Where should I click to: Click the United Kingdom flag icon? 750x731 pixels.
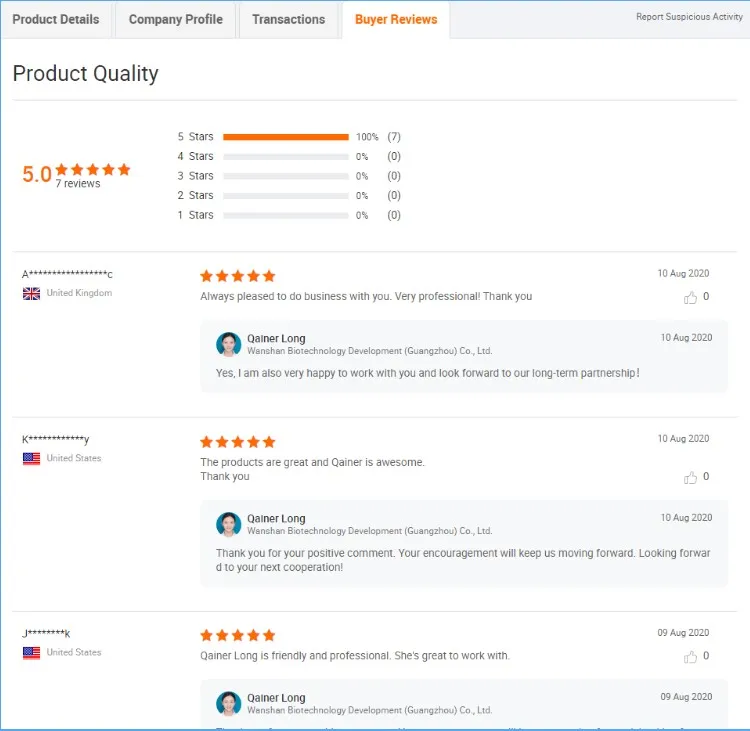31,293
